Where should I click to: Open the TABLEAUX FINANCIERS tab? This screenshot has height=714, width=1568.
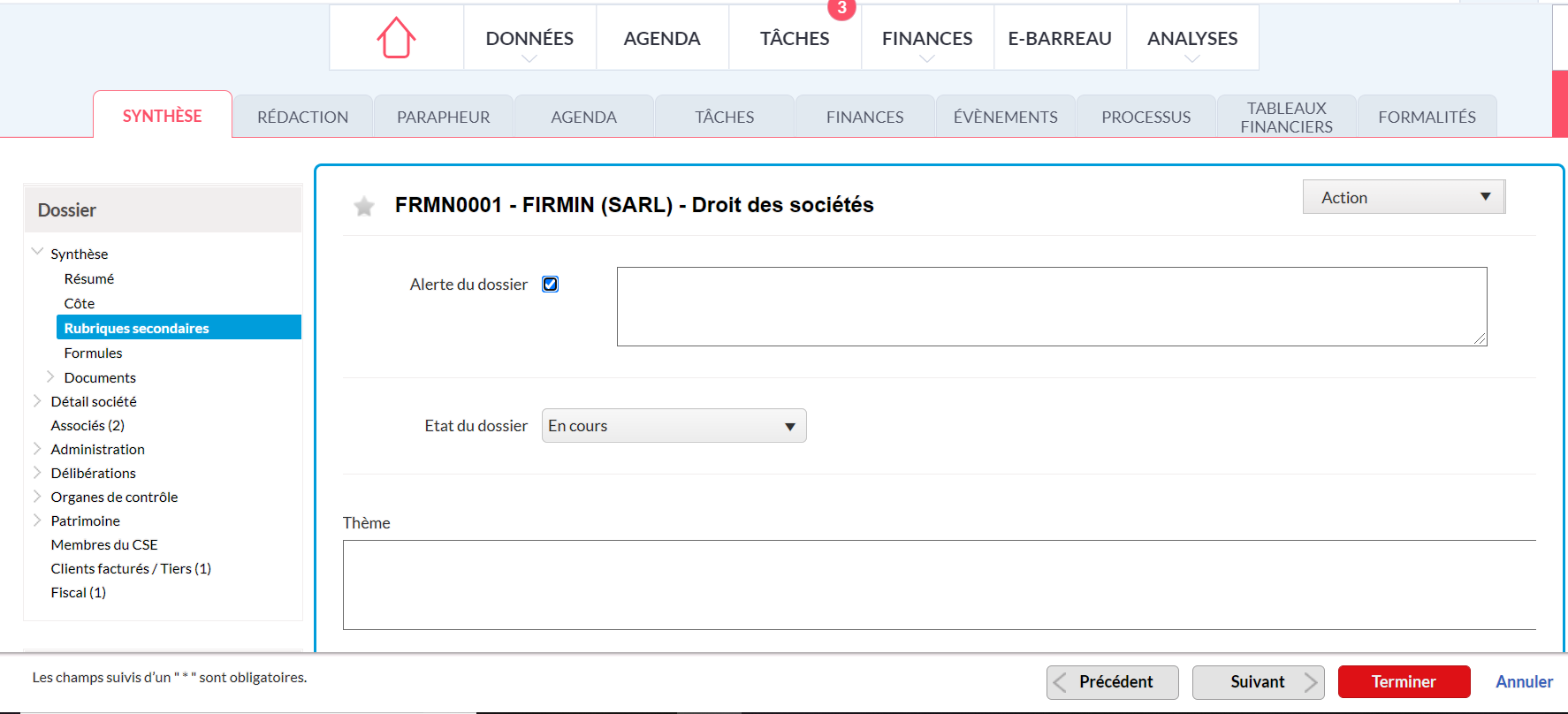point(1286,117)
